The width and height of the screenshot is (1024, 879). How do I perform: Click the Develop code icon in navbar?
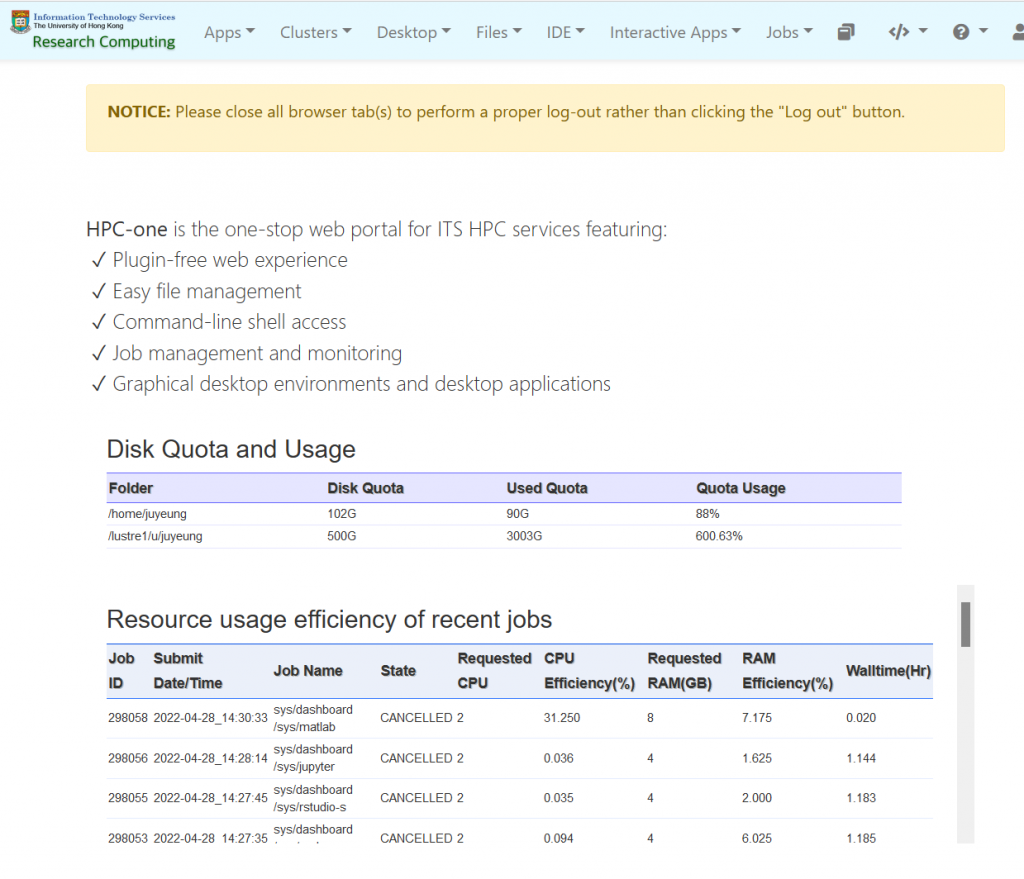coord(898,31)
